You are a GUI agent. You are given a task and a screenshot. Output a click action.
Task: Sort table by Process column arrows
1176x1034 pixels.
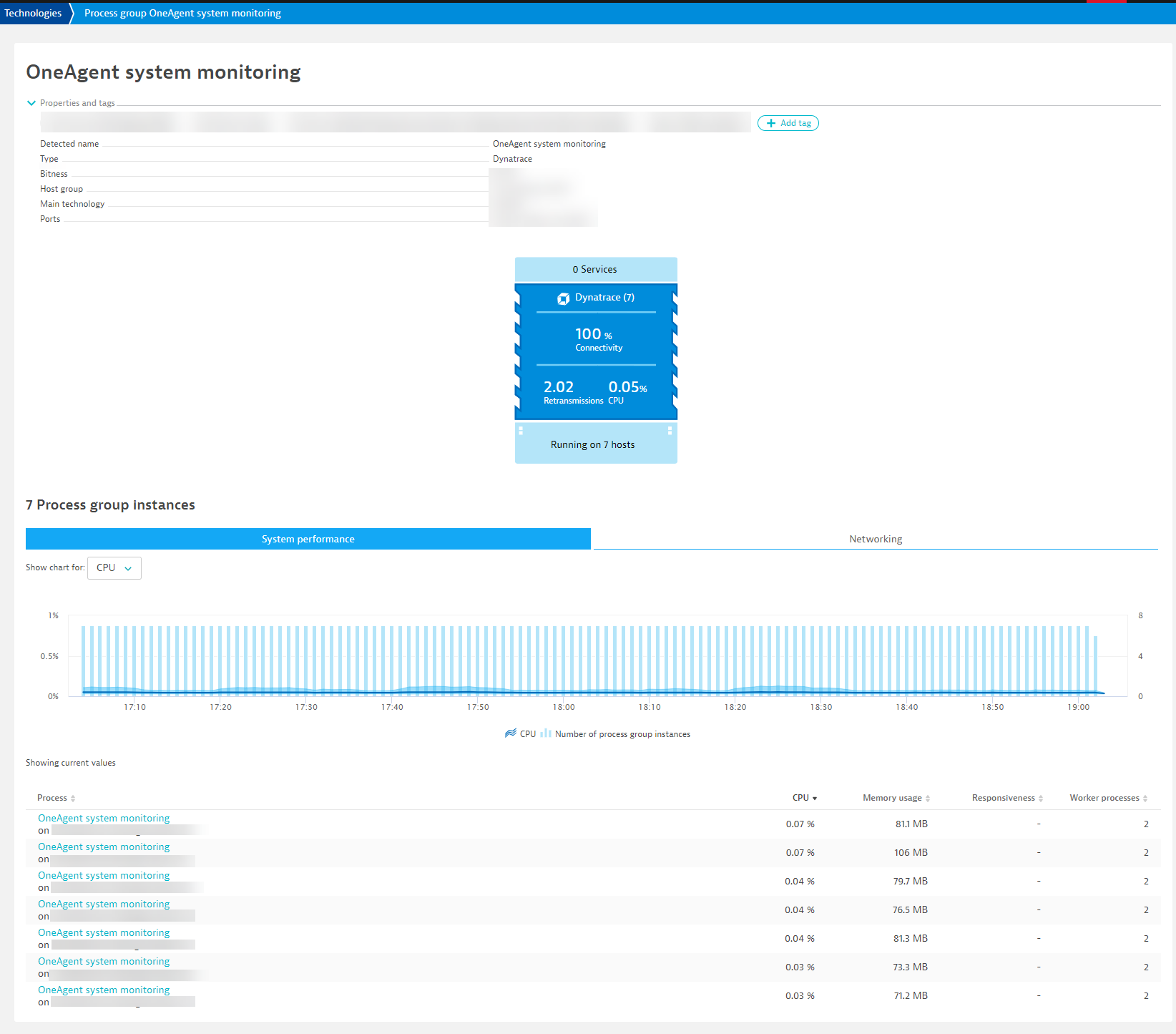point(73,799)
